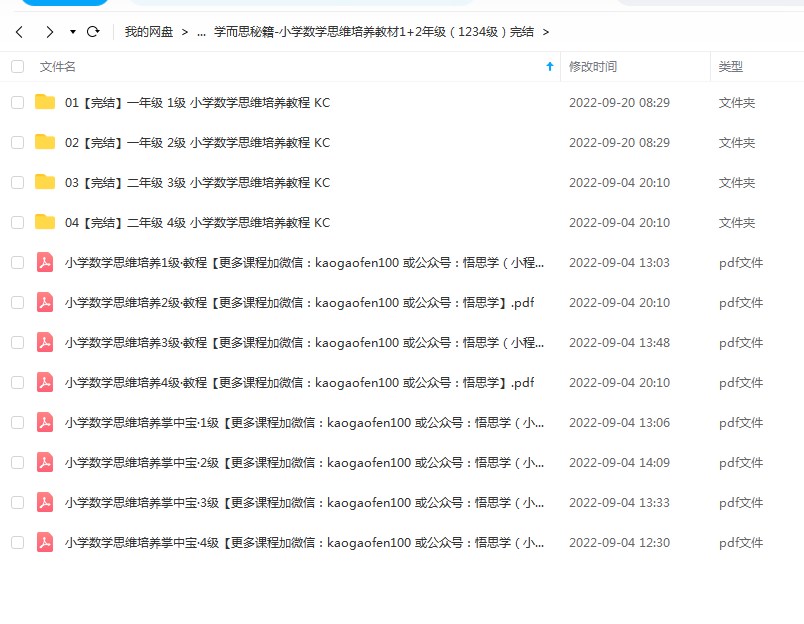Screen dimensions: 804x624
Task: Click folder icon of 01 一年级 1级
Action: (x=45, y=102)
